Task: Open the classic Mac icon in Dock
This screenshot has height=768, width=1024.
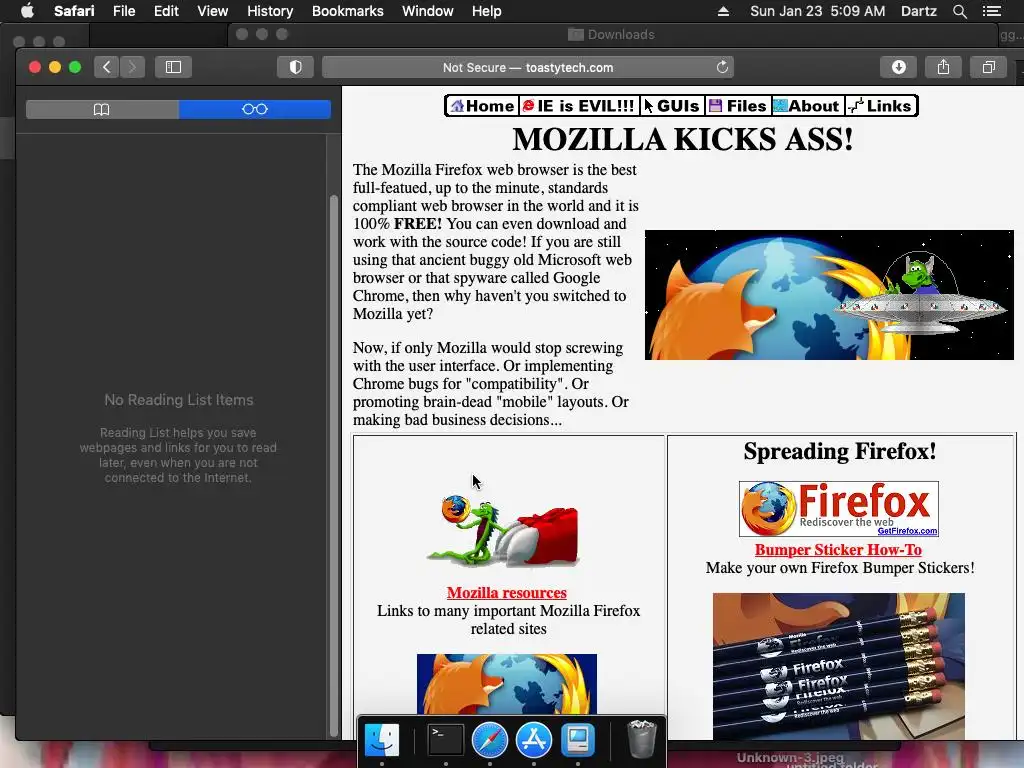Action: 578,741
